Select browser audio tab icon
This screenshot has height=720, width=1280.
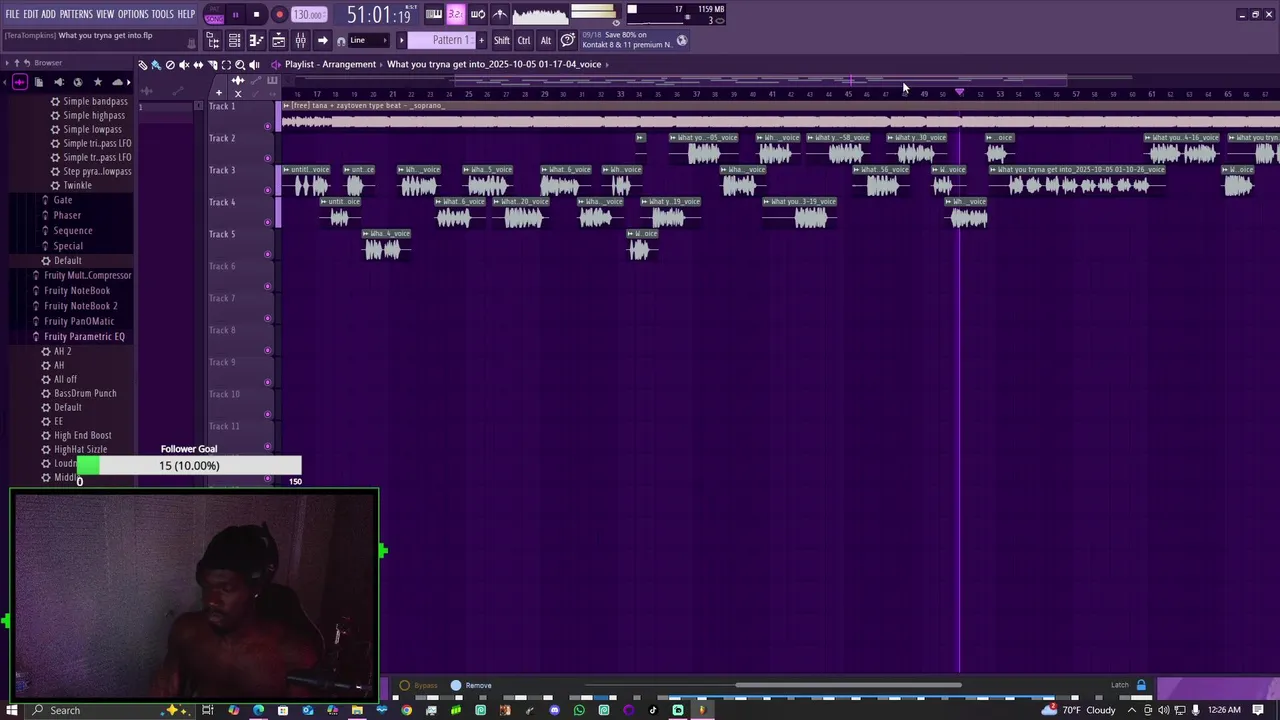(x=20, y=82)
